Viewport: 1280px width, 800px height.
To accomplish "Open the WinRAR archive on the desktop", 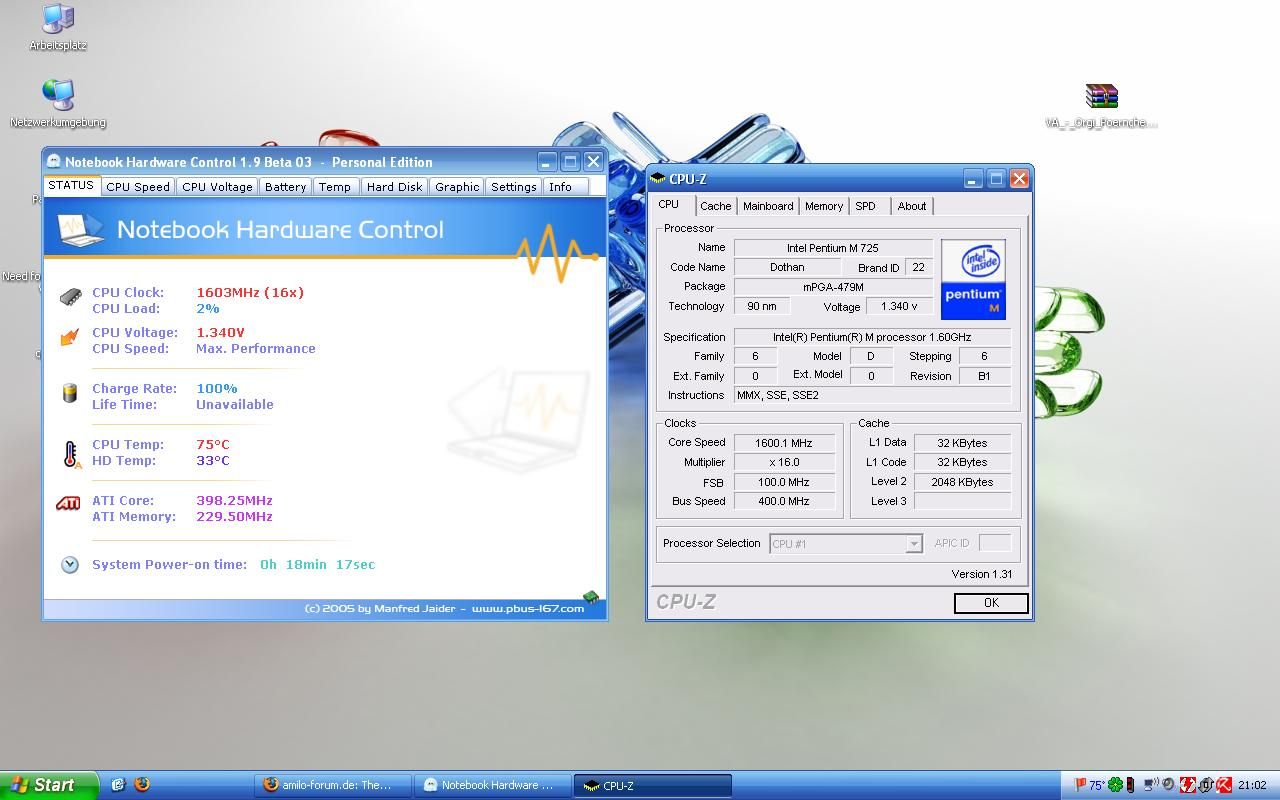I will click(x=1101, y=106).
